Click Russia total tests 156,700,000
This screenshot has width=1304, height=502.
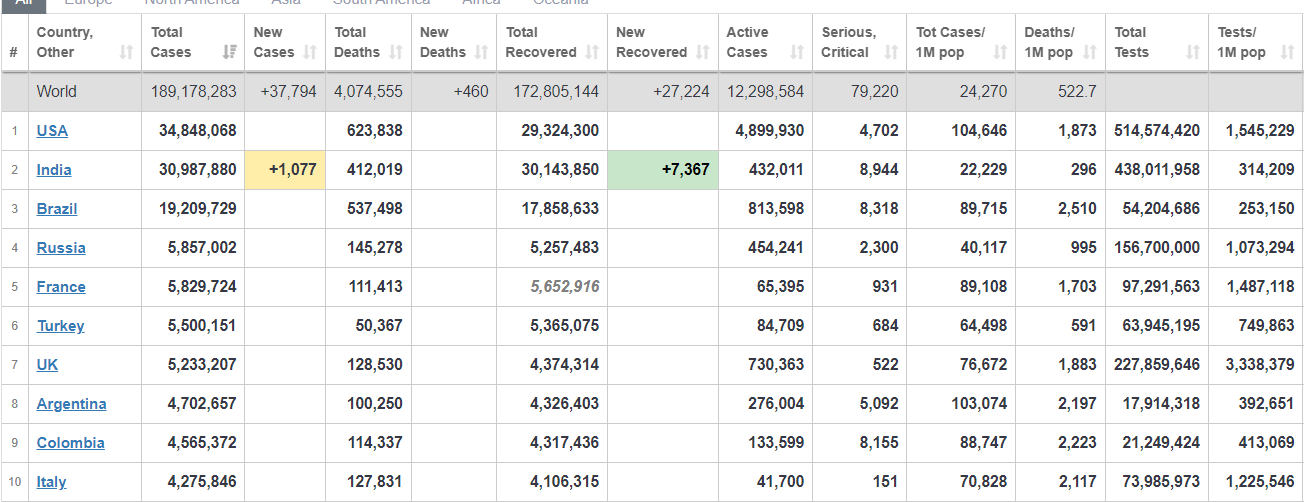[1157, 247]
